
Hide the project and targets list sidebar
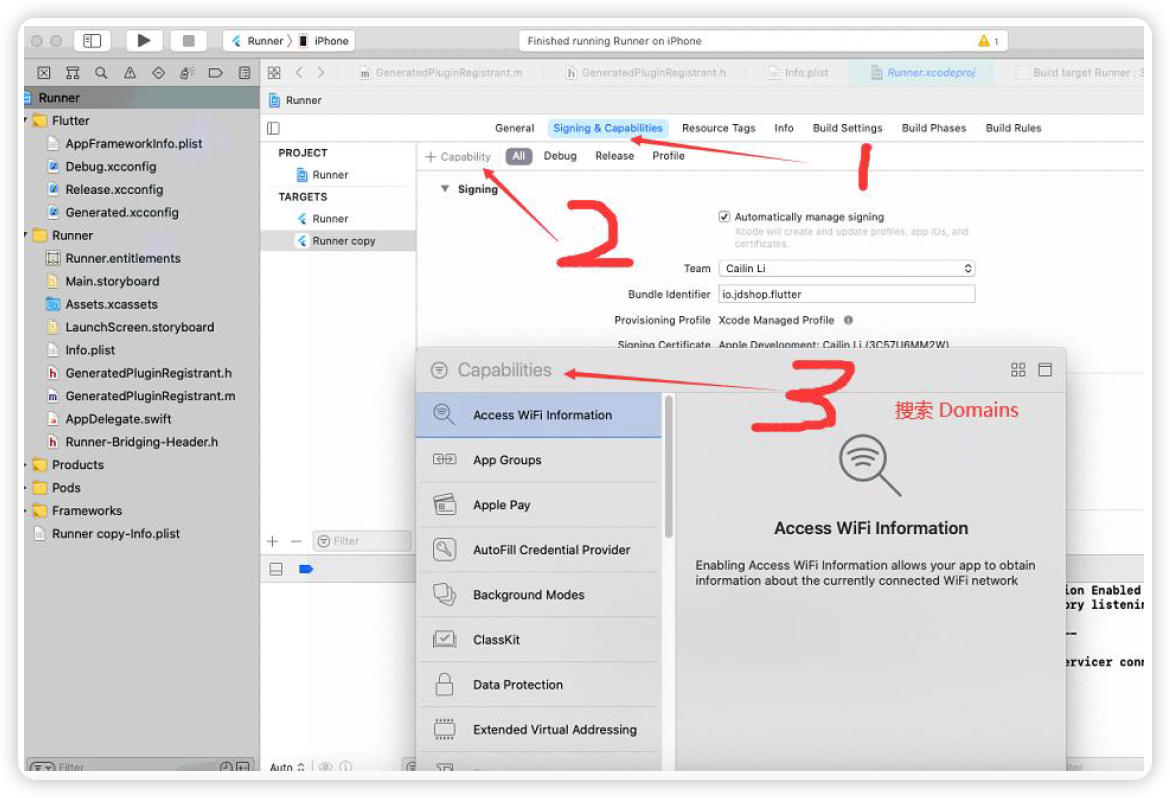pos(273,128)
